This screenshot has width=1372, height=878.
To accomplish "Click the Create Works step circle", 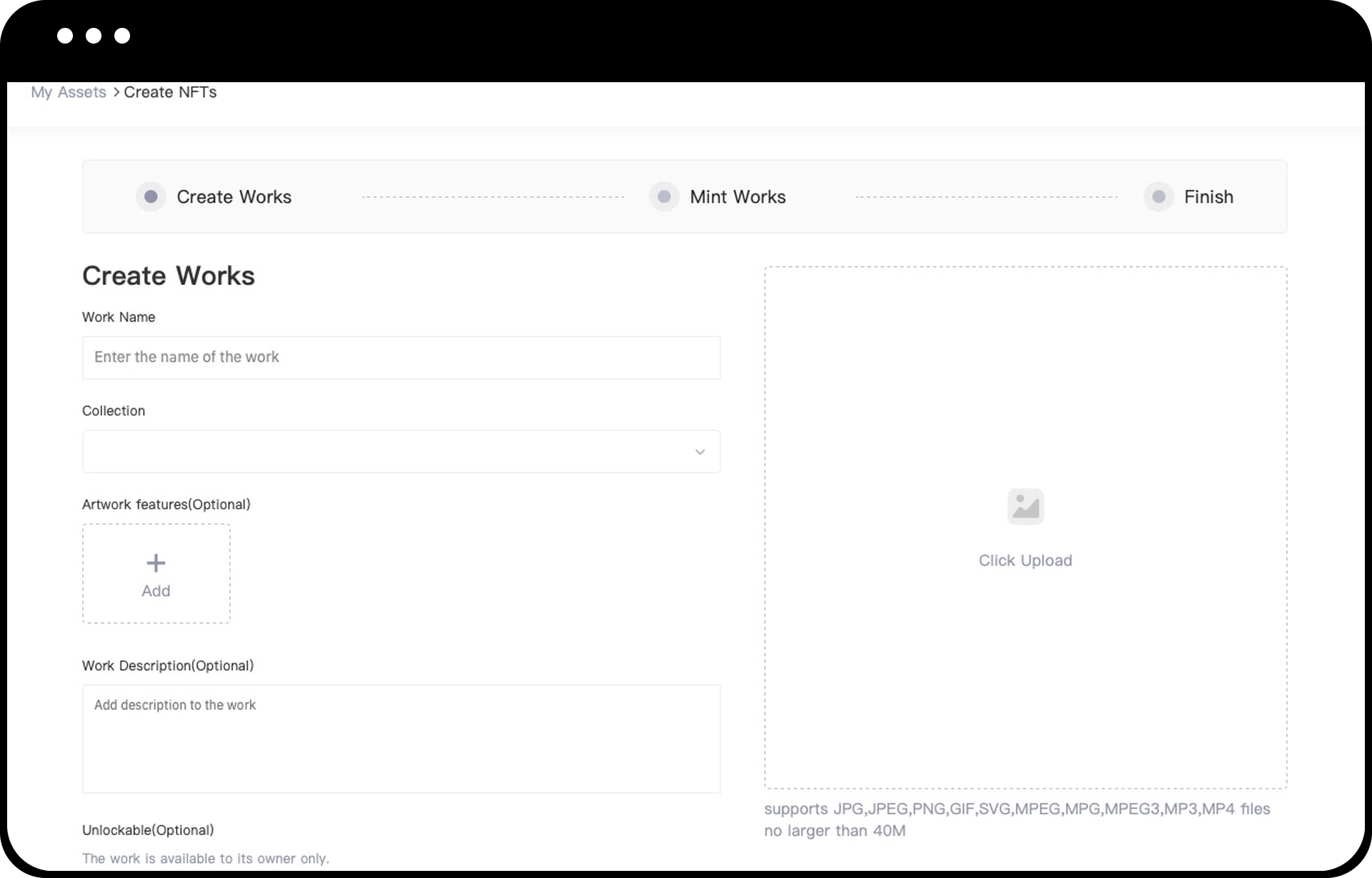I will (151, 196).
